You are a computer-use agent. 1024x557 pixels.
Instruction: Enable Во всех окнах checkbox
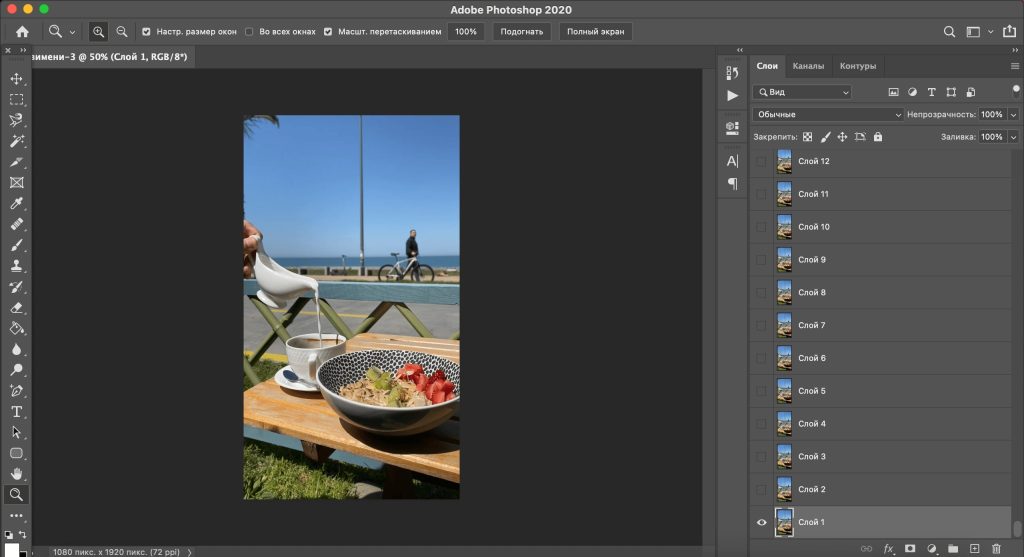(249, 32)
